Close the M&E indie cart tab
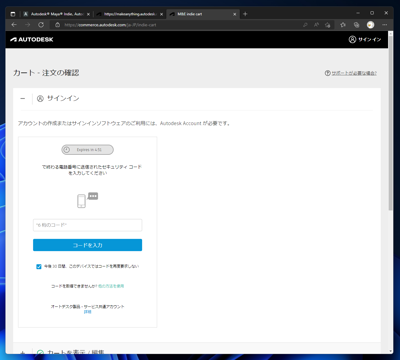The width and height of the screenshot is (400, 360). [235, 14]
